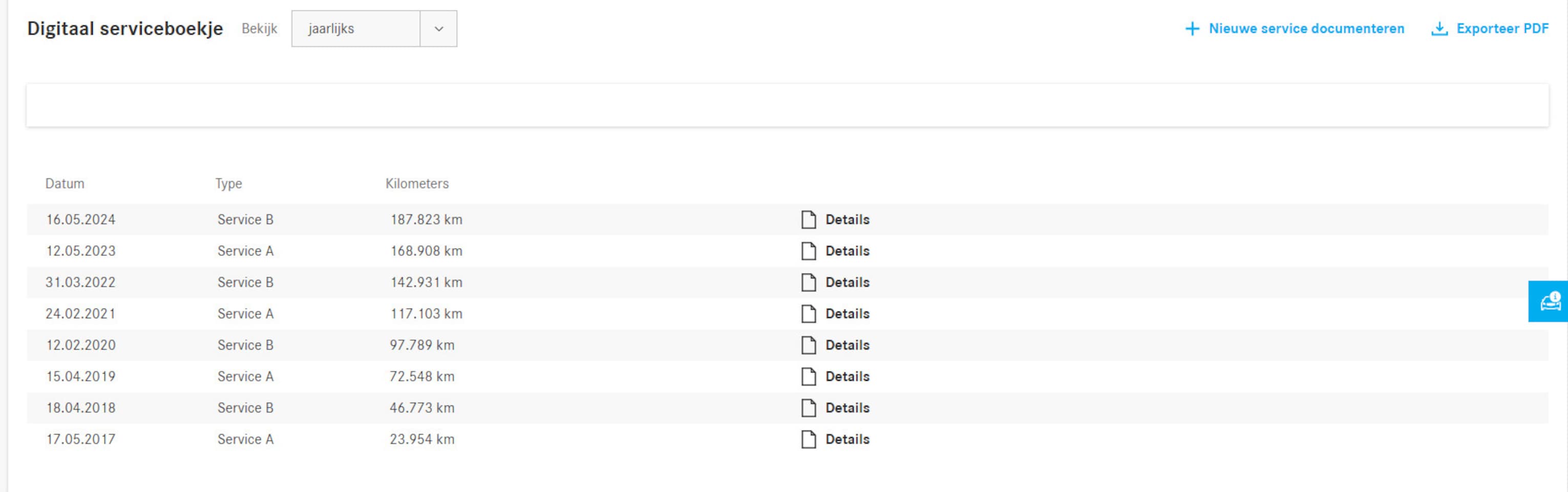This screenshot has height=492, width=1568.
Task: Open Details for 17.05.2017 Service A
Action: pyautogui.click(x=846, y=439)
